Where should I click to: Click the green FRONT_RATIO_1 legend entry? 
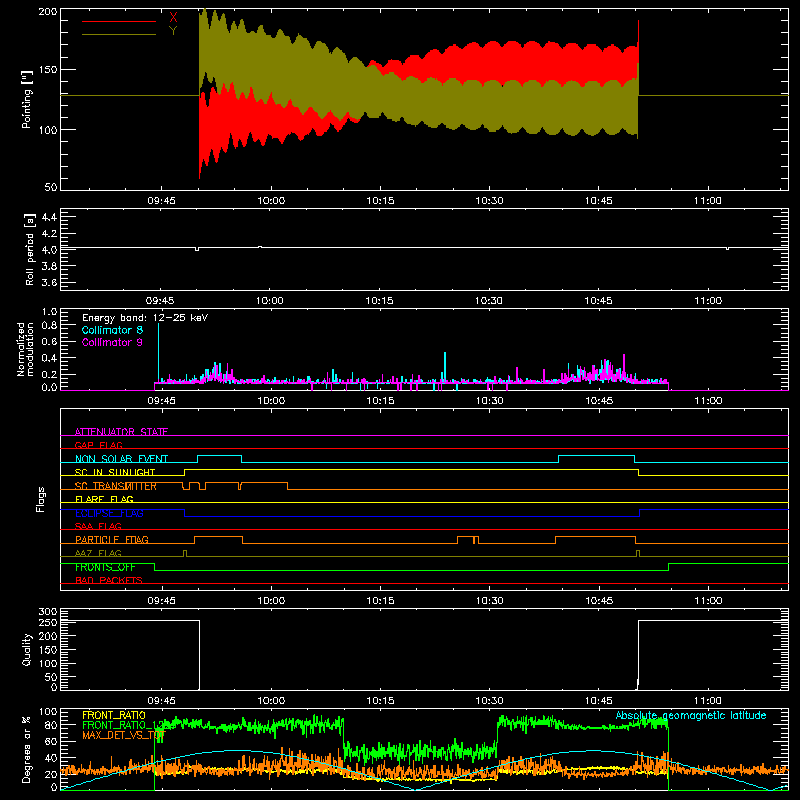[122, 725]
